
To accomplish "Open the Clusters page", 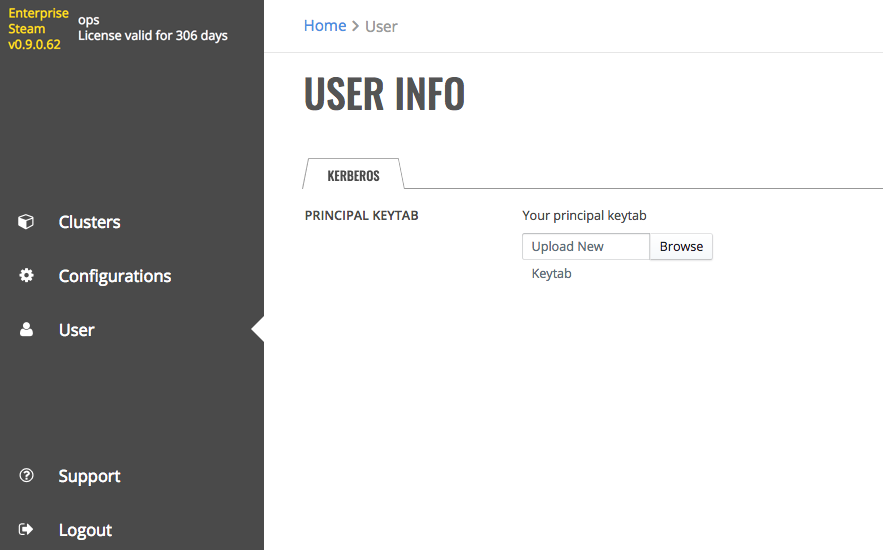I will [x=90, y=222].
